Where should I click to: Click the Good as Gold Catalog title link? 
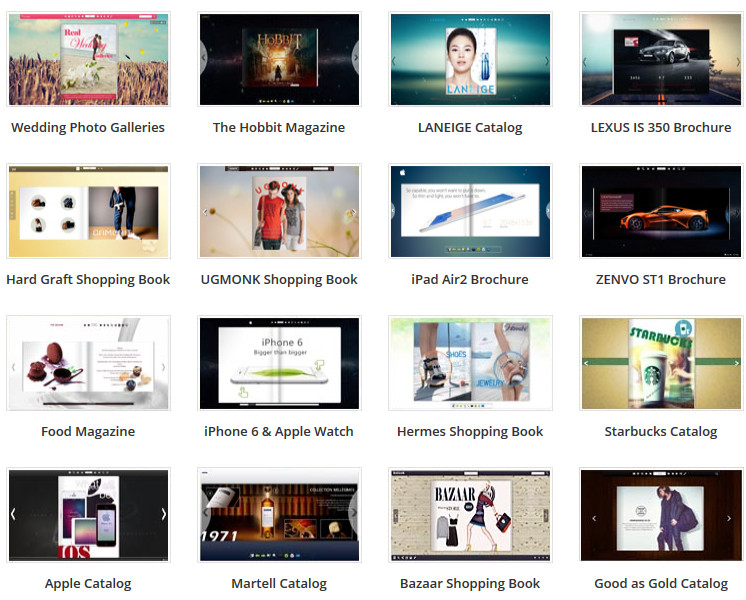(661, 583)
